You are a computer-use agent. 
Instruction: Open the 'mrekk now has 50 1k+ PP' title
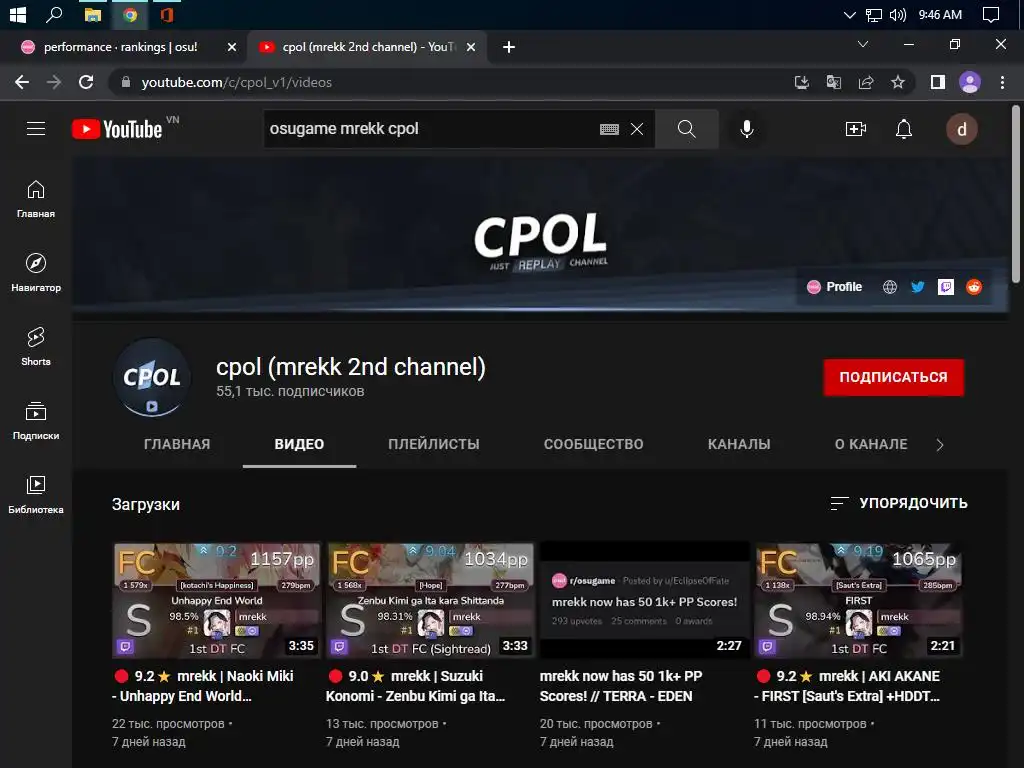pos(621,686)
